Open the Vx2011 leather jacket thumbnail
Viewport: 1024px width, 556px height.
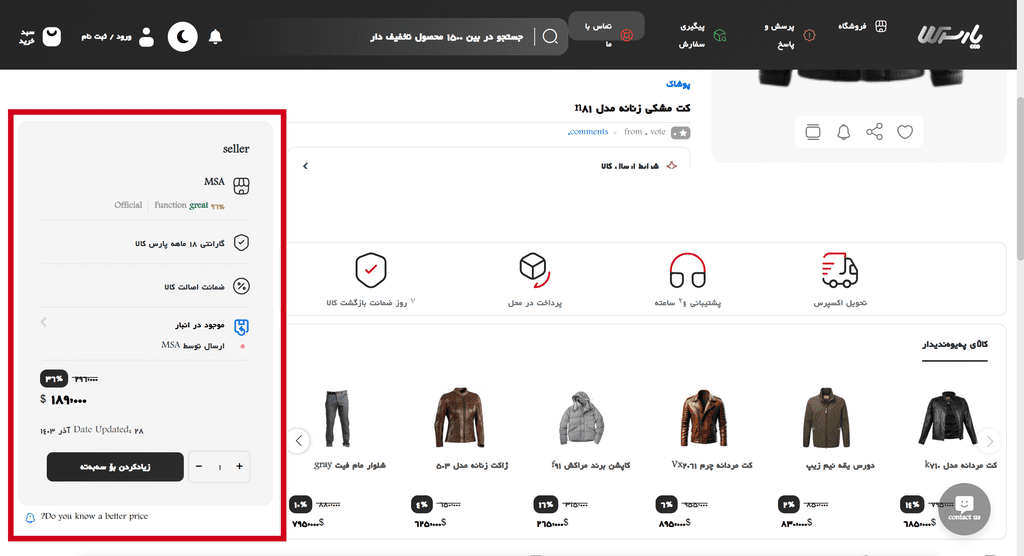click(704, 419)
